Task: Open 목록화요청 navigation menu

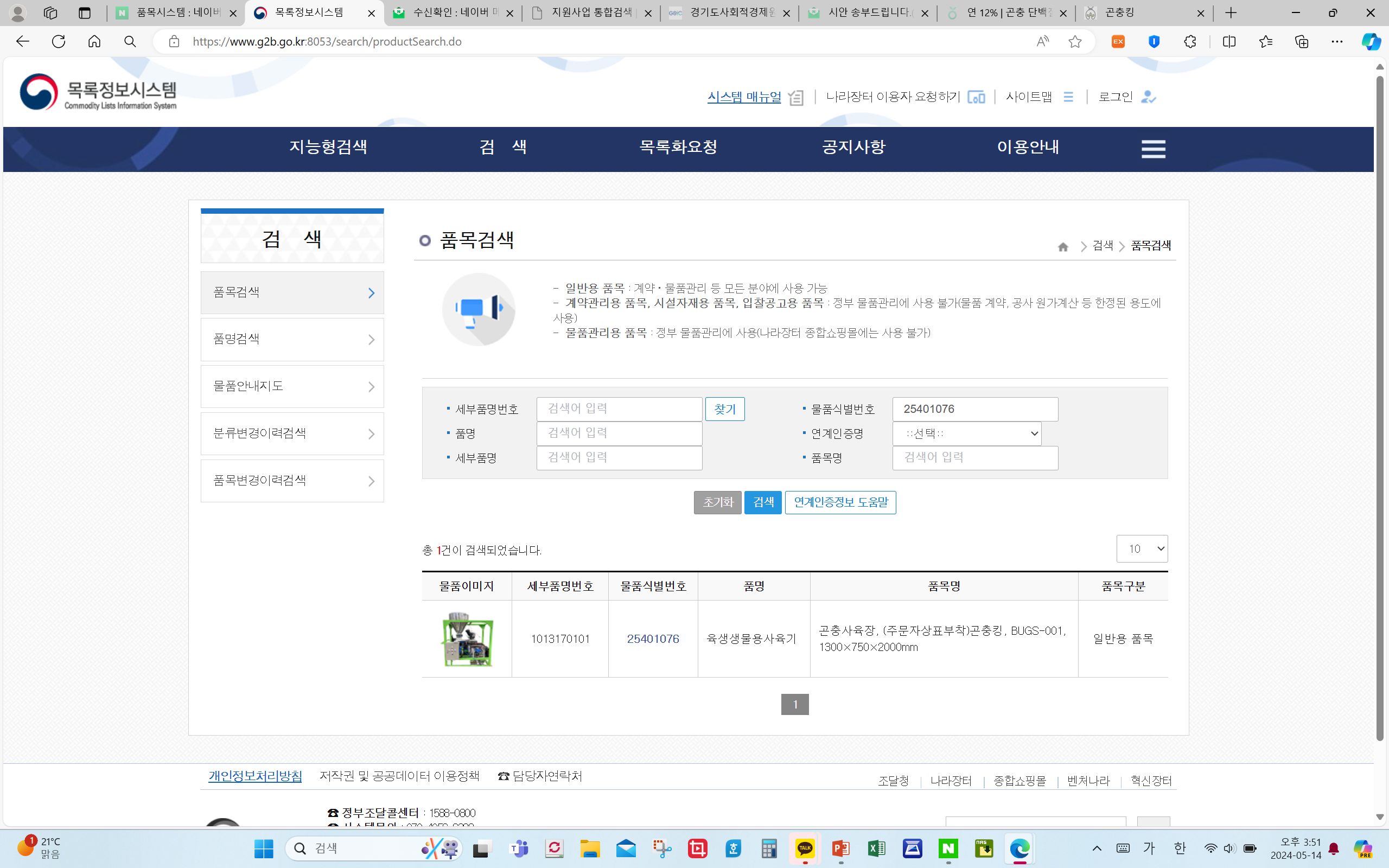Action: pos(678,147)
